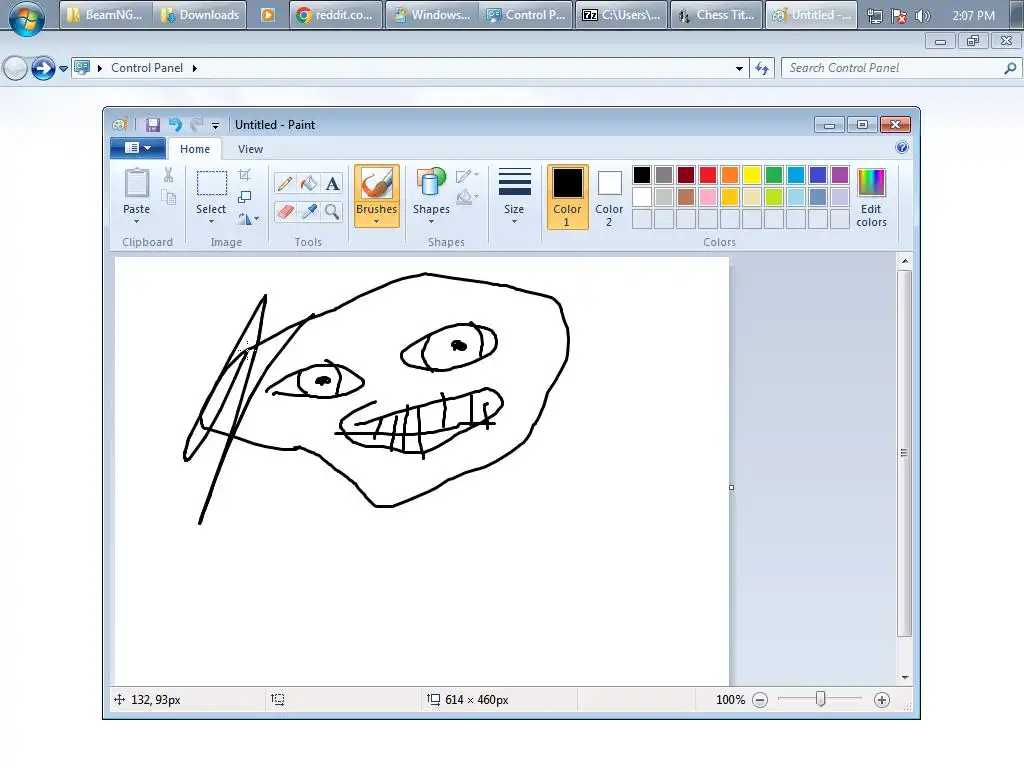
Task: Pick the pink color swatch
Action: point(707,197)
